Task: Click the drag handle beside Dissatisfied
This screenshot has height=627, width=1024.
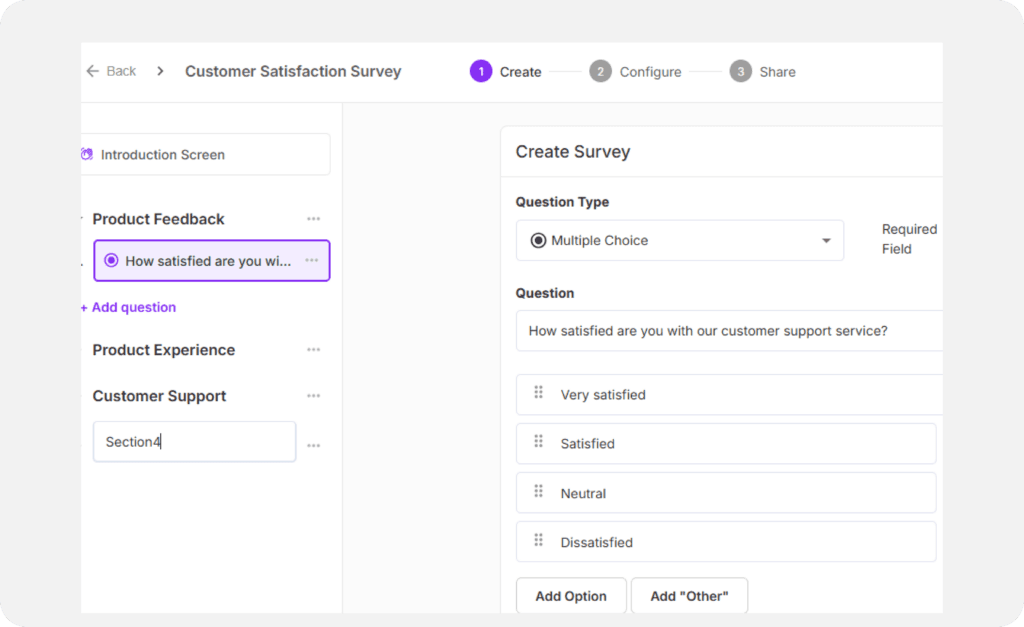Action: click(x=538, y=540)
